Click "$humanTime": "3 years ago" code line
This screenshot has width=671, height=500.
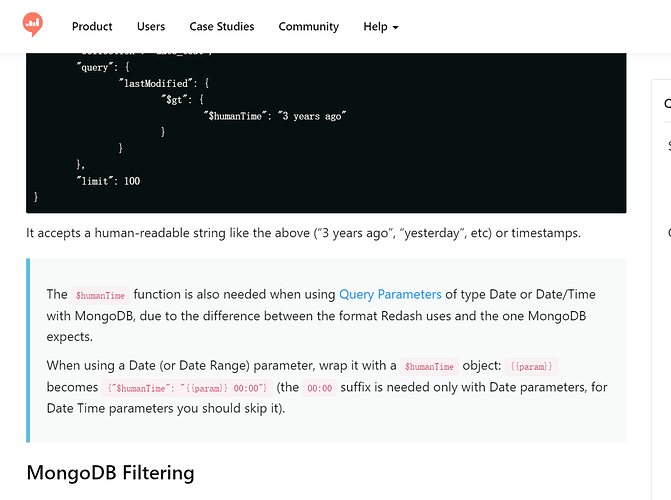pos(275,116)
